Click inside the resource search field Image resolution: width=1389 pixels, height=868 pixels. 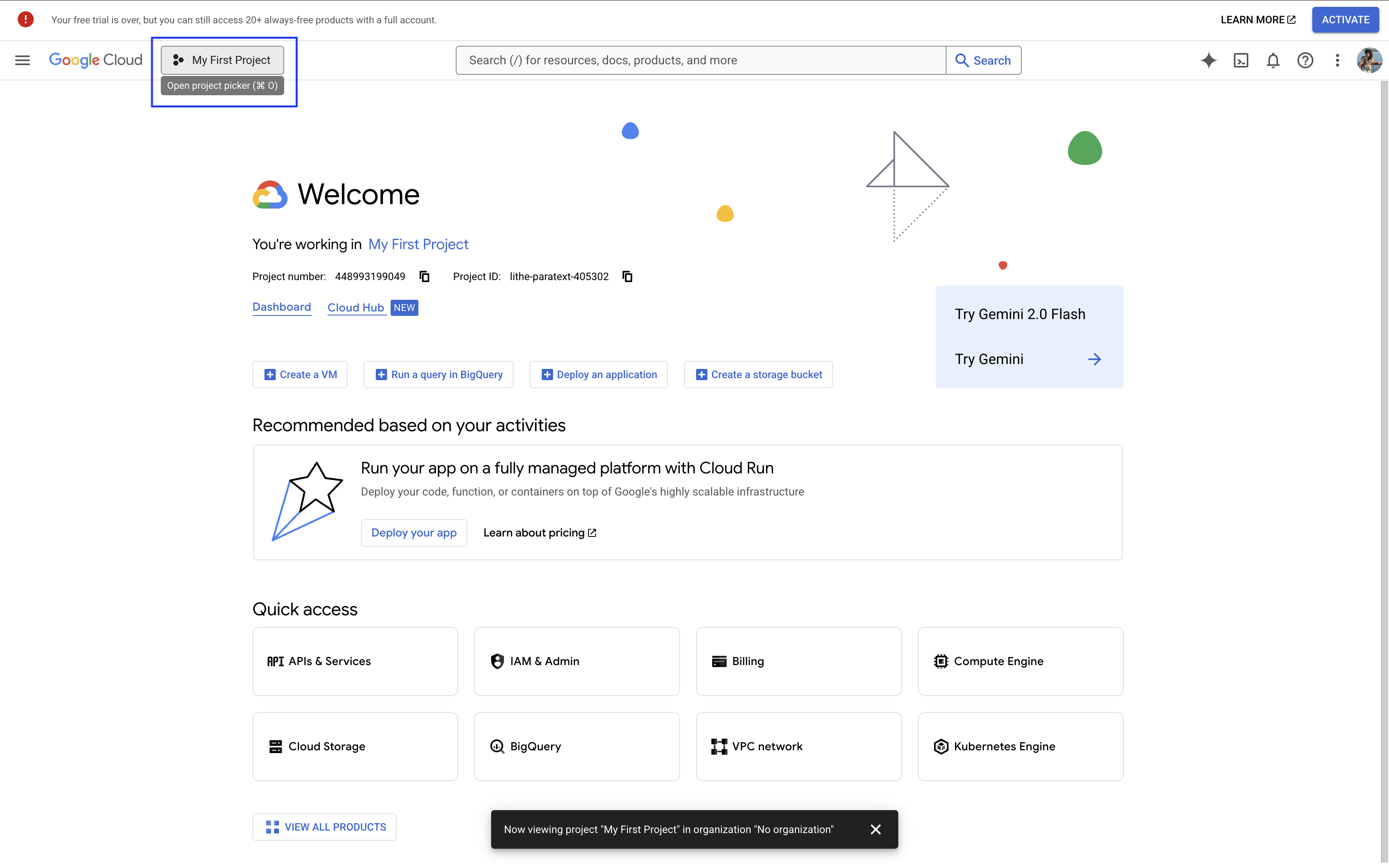(x=700, y=60)
